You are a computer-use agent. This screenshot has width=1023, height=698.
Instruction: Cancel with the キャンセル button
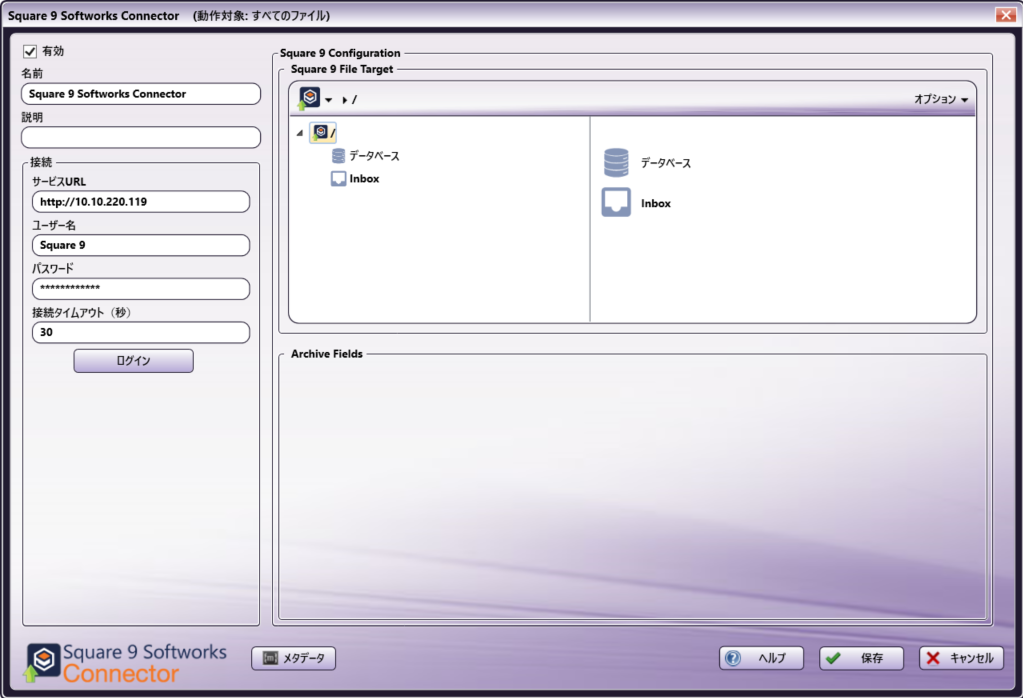[x=962, y=658]
